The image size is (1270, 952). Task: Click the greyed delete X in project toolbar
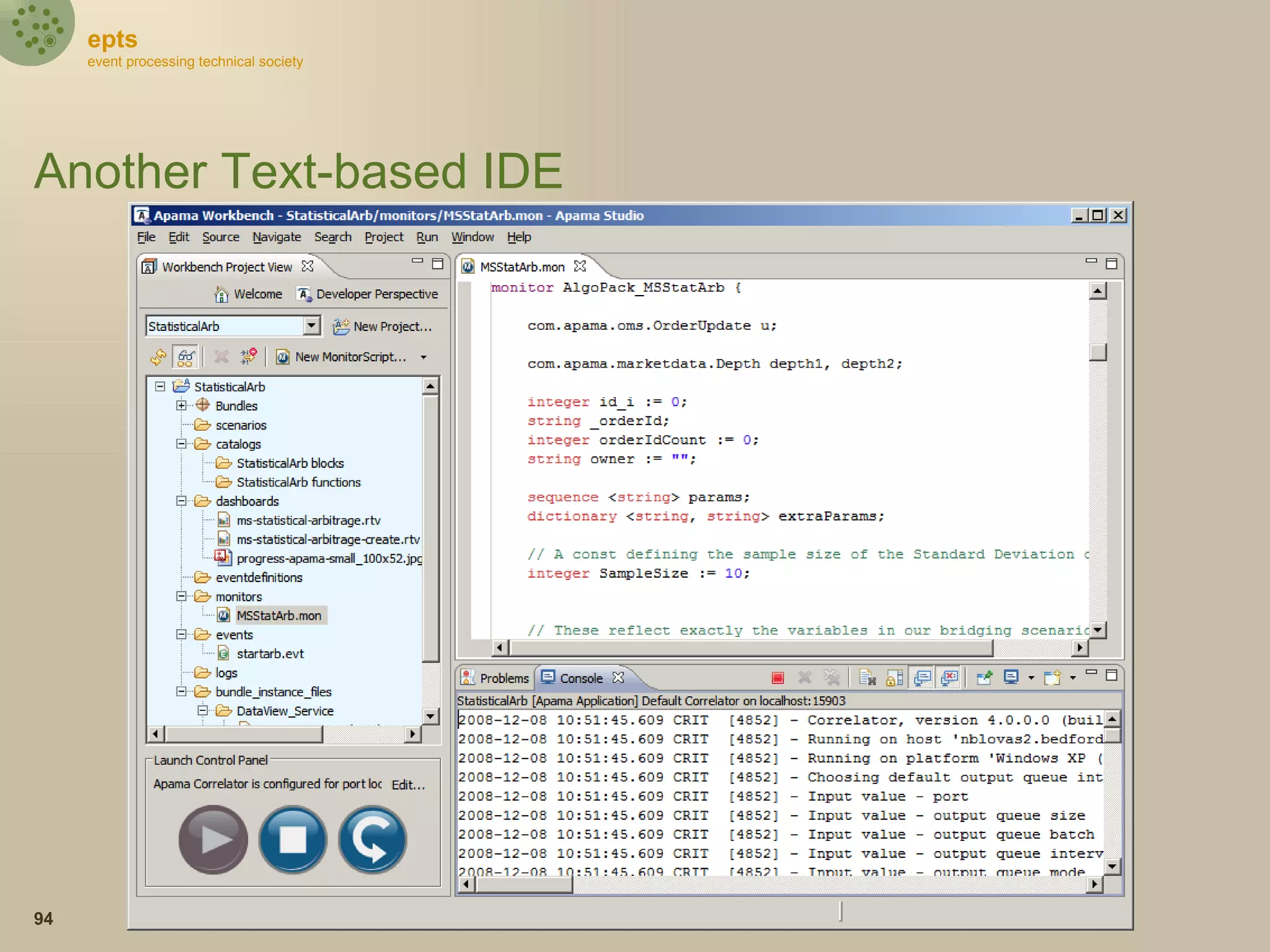[221, 357]
